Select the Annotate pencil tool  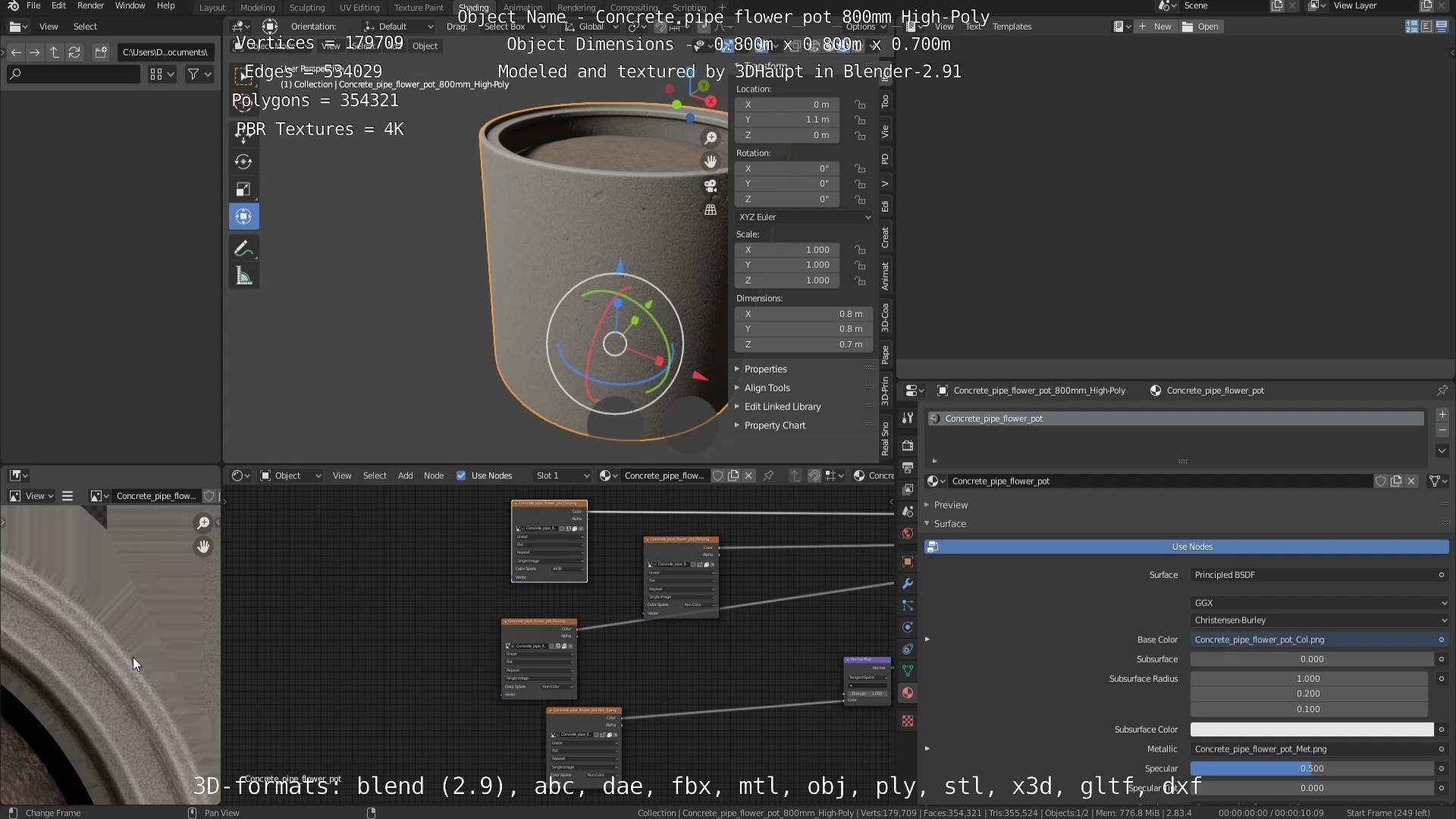click(243, 249)
